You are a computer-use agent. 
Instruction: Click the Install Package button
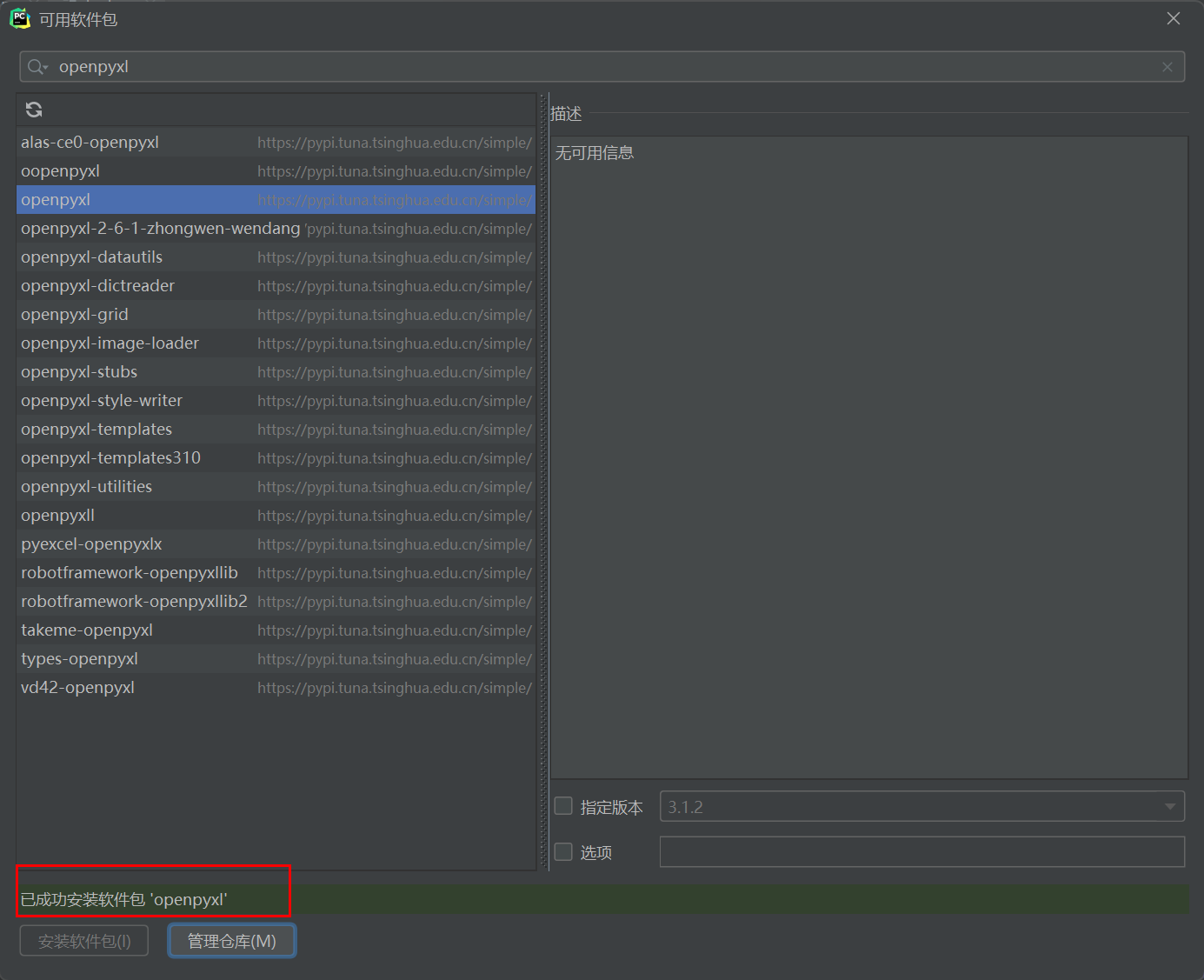84,941
